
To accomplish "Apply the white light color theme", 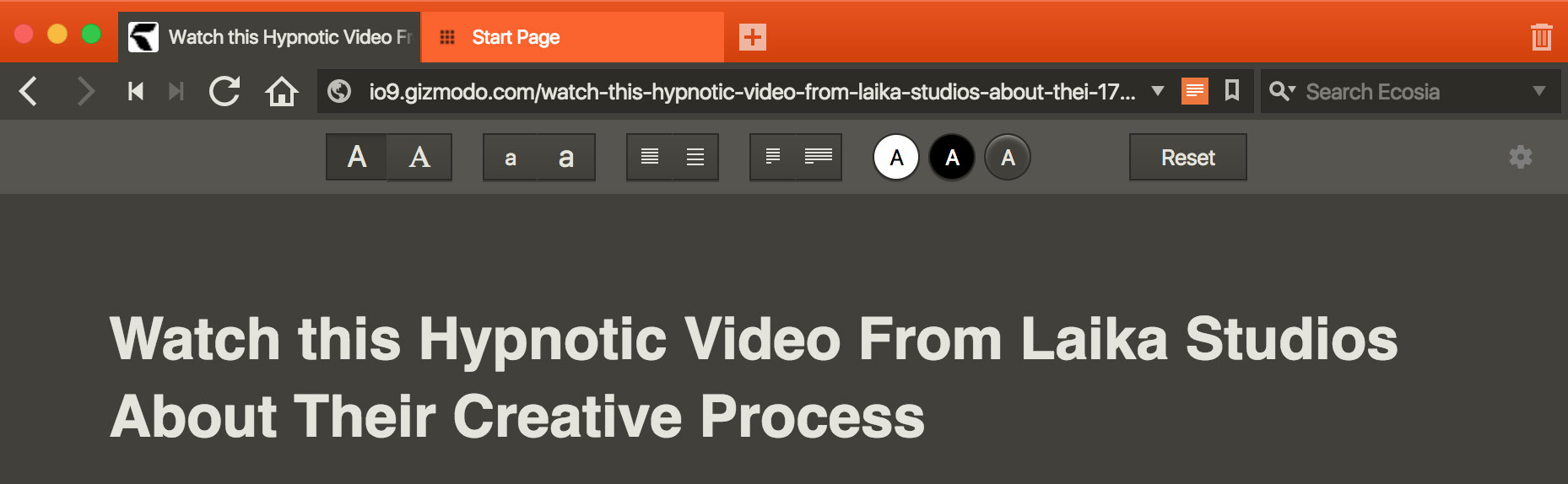I will click(896, 157).
